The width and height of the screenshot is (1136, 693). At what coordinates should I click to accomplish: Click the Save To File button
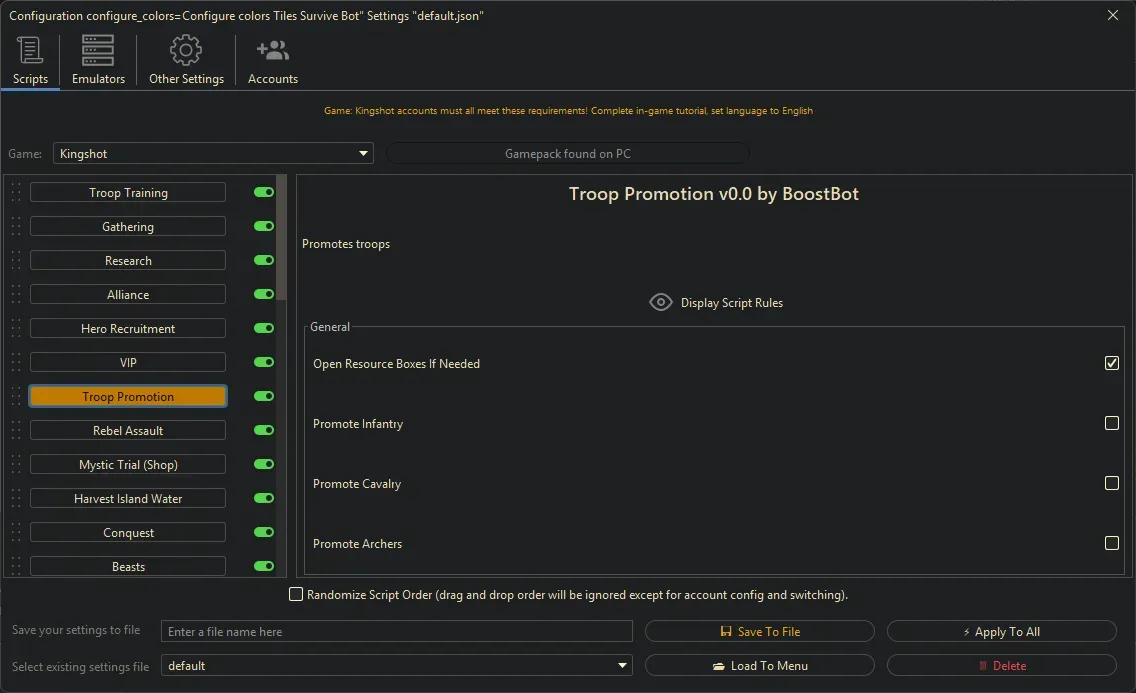759,632
